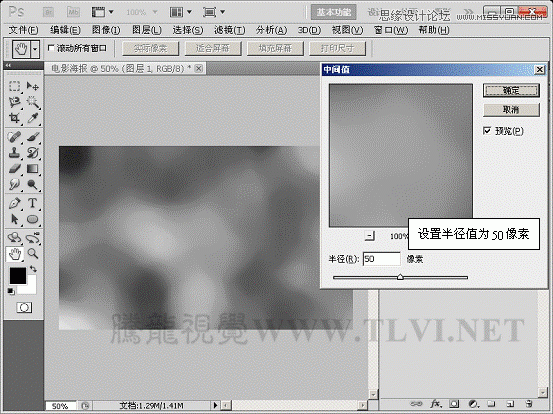Image resolution: width=553 pixels, height=414 pixels.
Task: Select the Pen tool
Action: [14, 203]
